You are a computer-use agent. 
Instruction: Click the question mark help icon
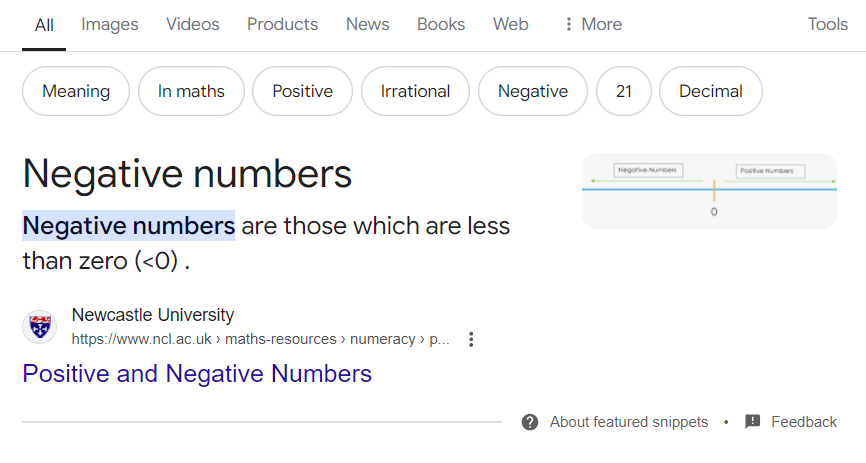[530, 422]
